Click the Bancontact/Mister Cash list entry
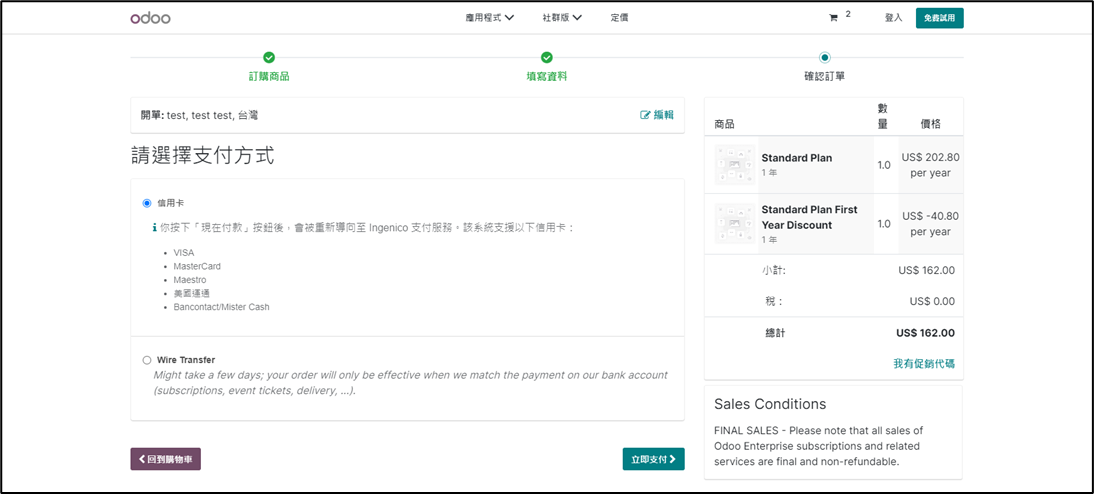 pyautogui.click(x=221, y=307)
